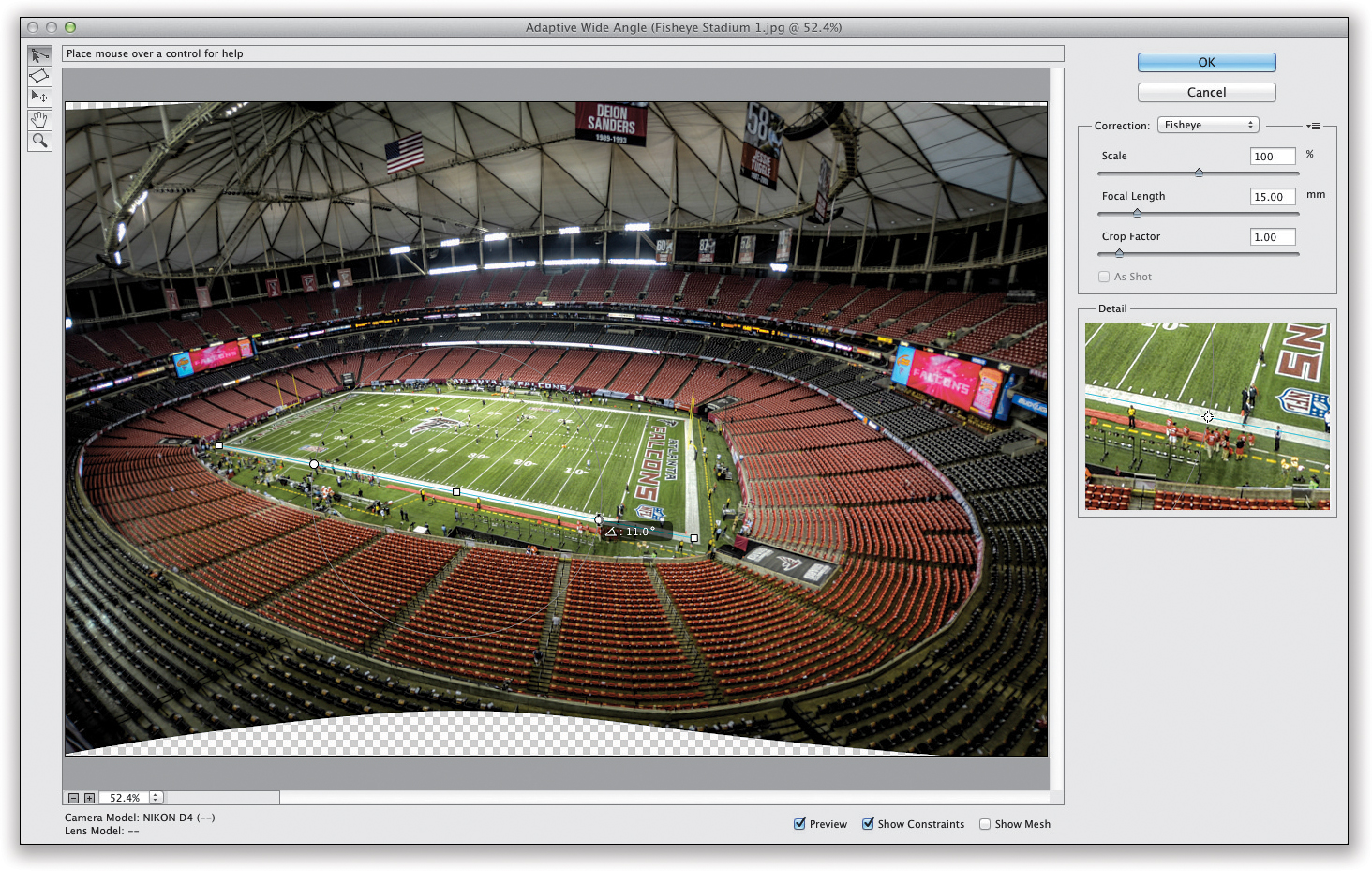This screenshot has height=871, width=1372.
Task: Click the 'Crop Factor' label
Action: [1130, 236]
